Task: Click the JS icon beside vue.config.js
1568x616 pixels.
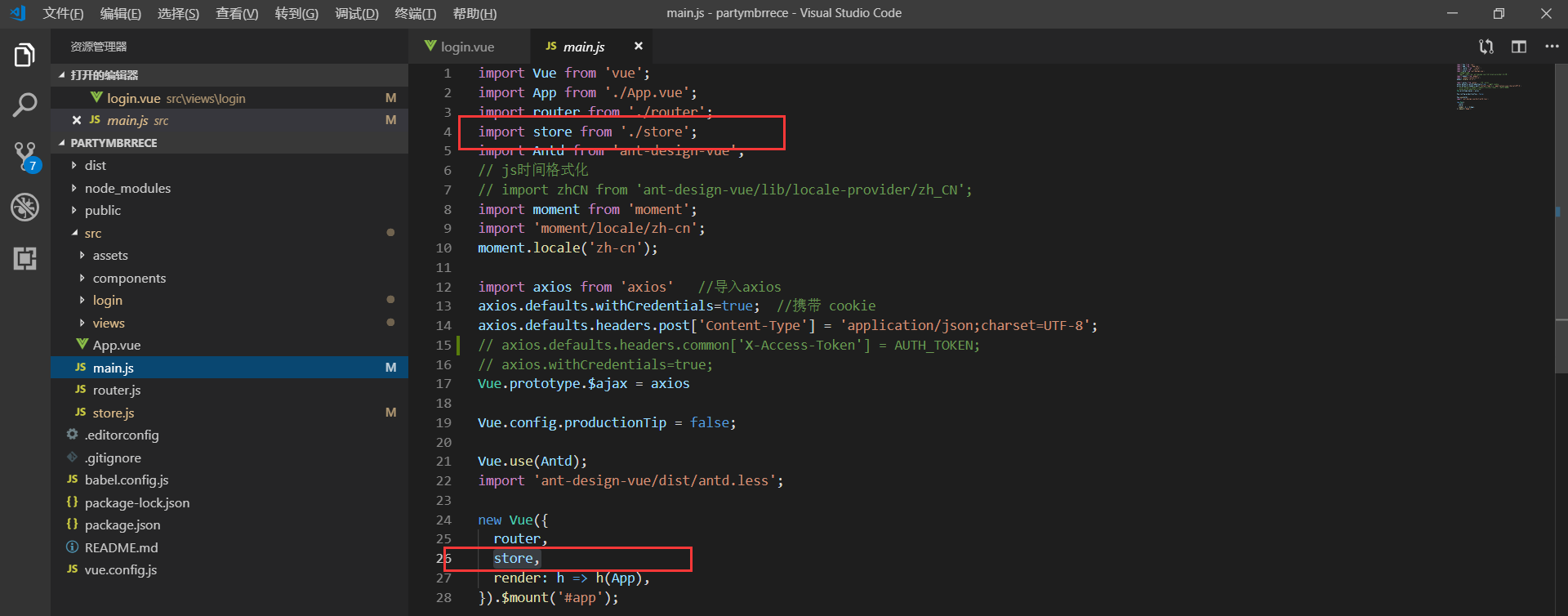Action: pos(72,569)
